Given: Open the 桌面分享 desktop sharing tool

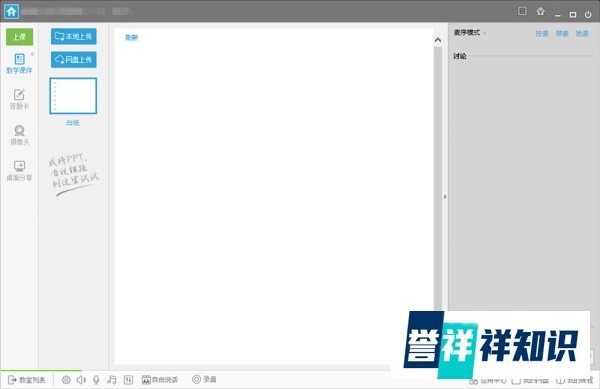Looking at the screenshot, I should [x=19, y=171].
